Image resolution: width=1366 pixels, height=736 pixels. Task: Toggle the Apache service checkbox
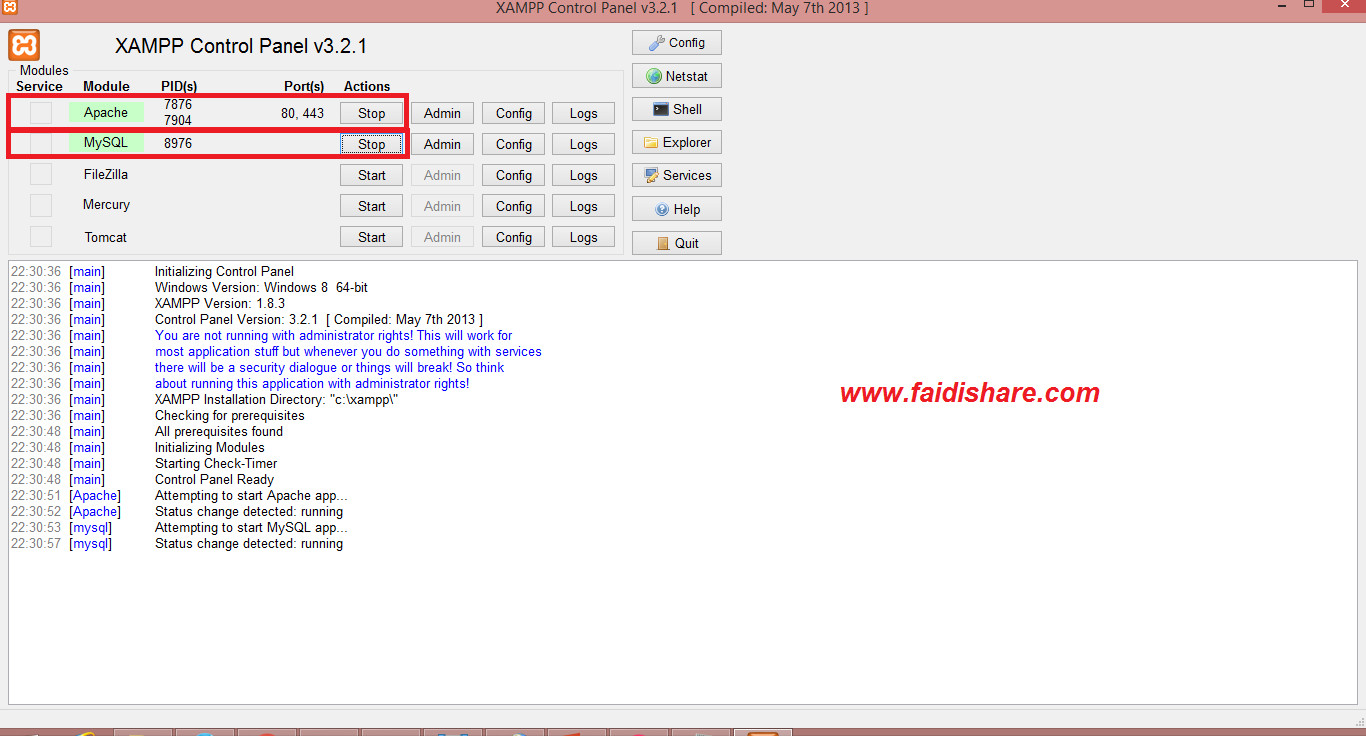pos(41,113)
